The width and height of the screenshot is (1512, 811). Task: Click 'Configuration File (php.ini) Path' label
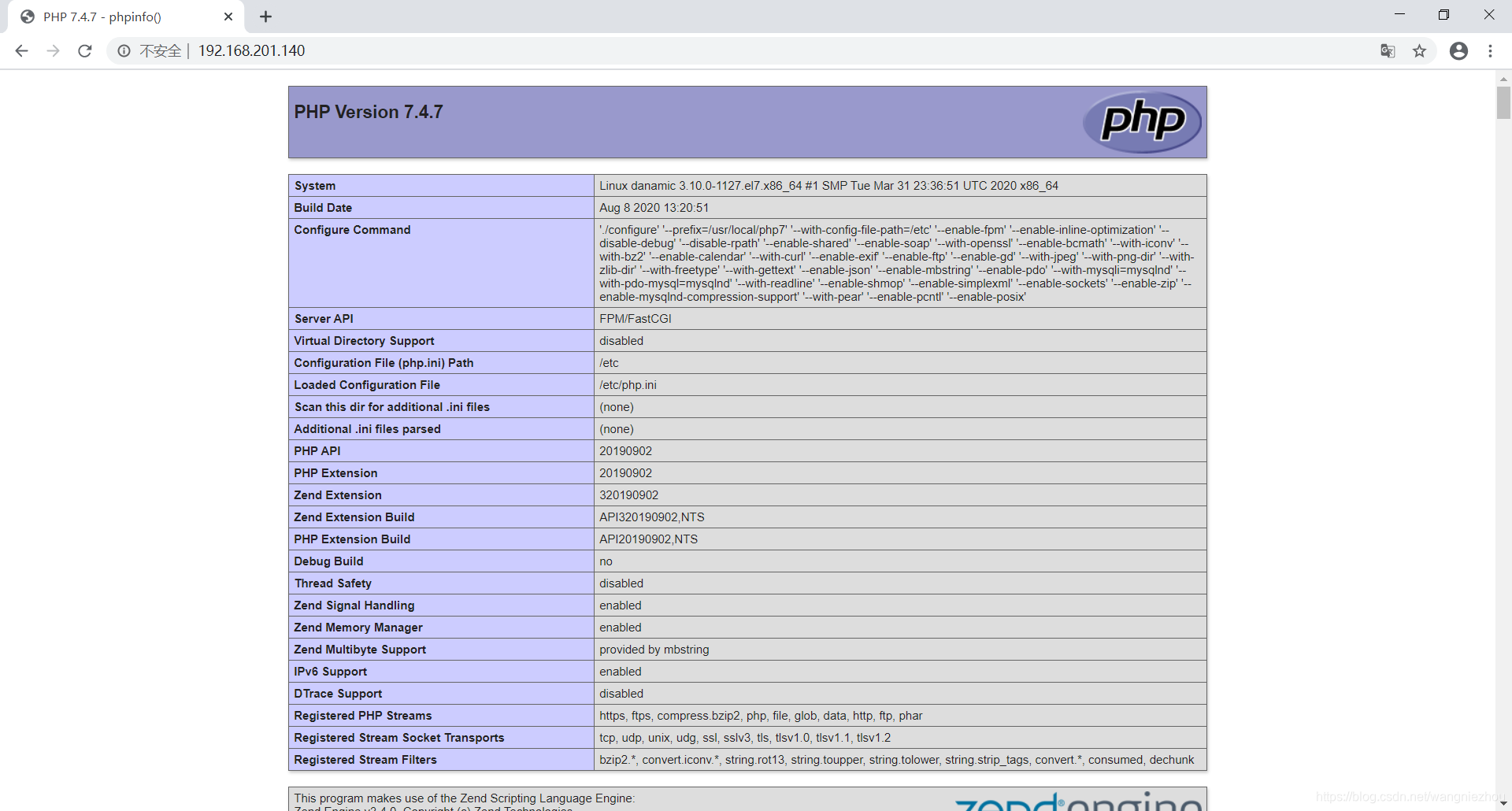pyautogui.click(x=384, y=363)
